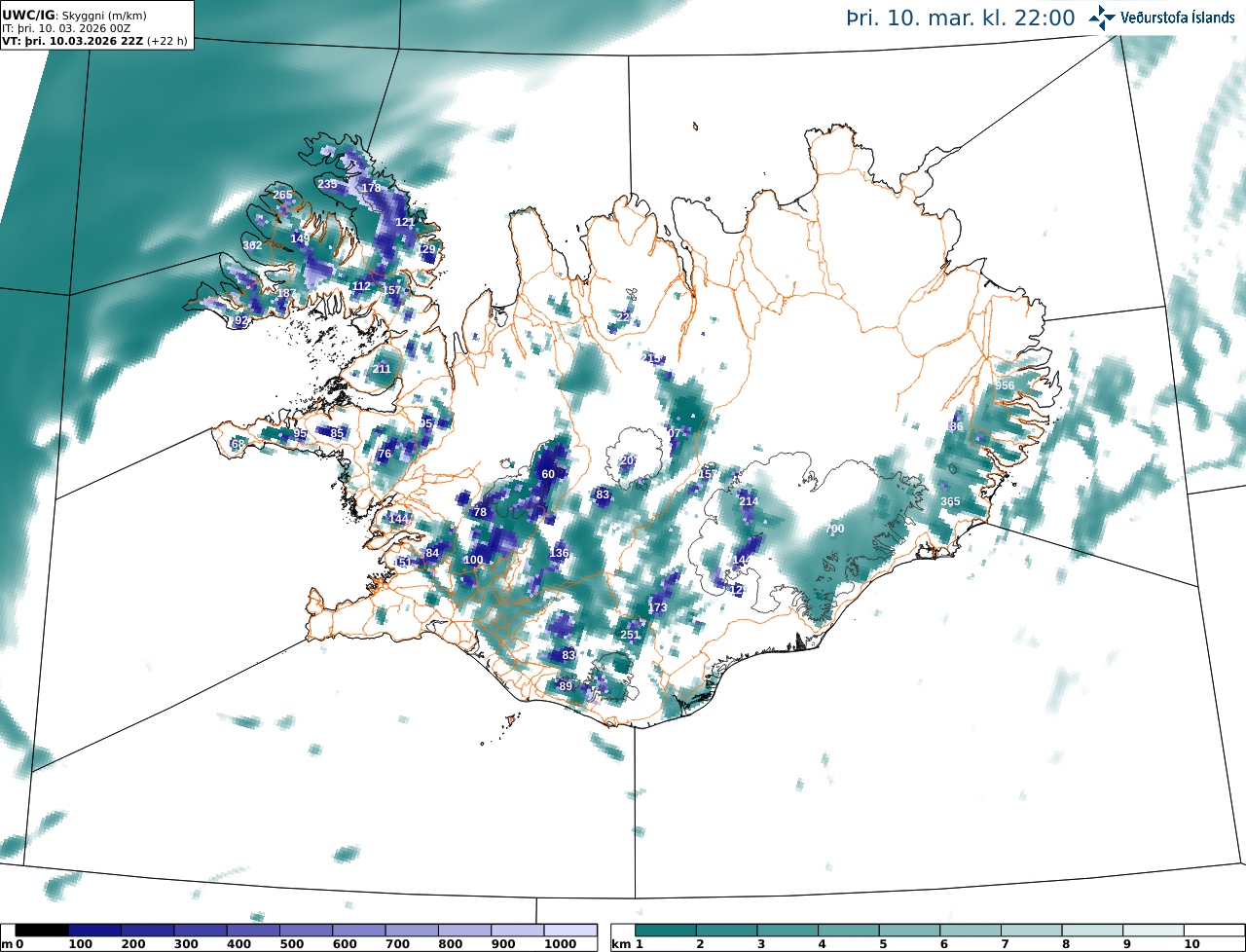Viewport: 1246px width, 952px height.
Task: Click the 121 visibility value on the map
Action: pyautogui.click(x=405, y=222)
